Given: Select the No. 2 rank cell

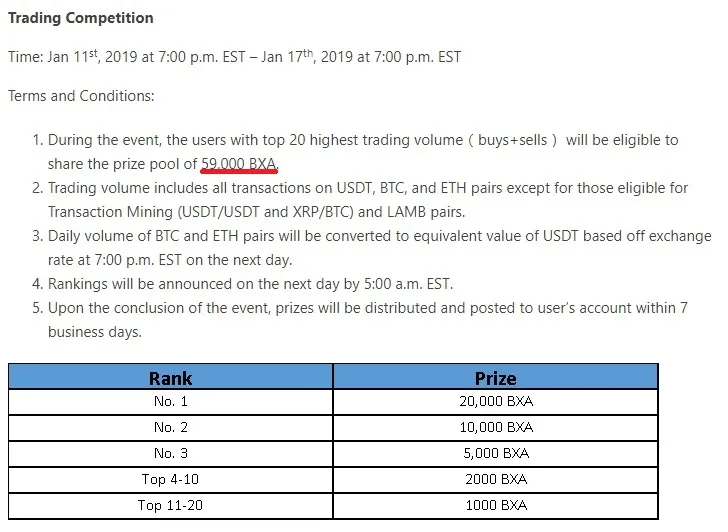Looking at the screenshot, I should (x=170, y=428).
